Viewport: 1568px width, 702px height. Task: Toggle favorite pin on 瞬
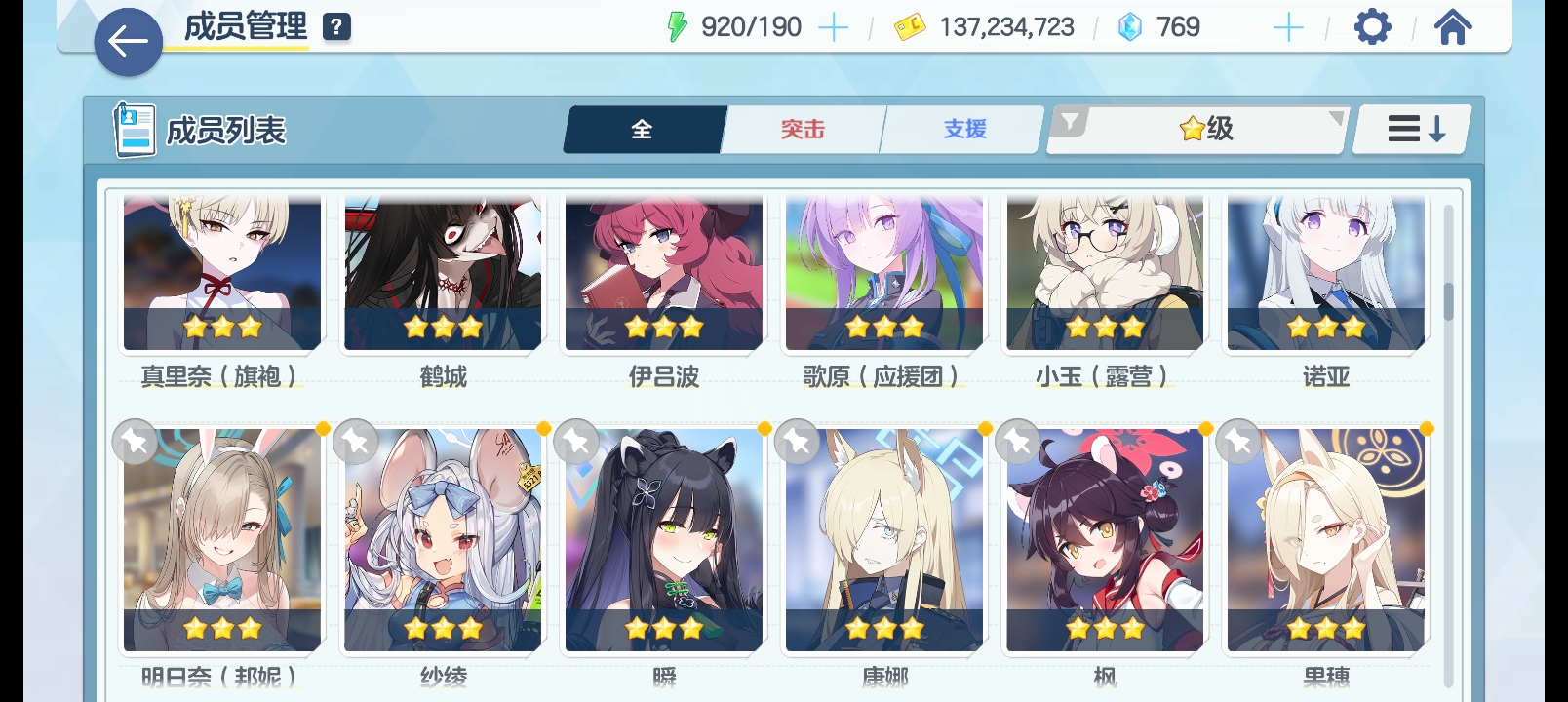(x=576, y=442)
